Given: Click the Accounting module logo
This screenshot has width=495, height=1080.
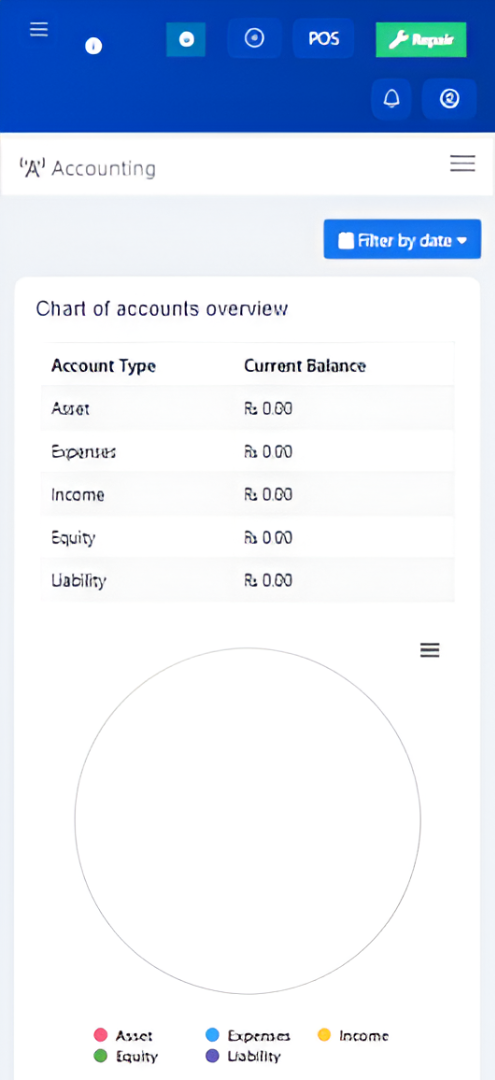Looking at the screenshot, I should click(31, 168).
